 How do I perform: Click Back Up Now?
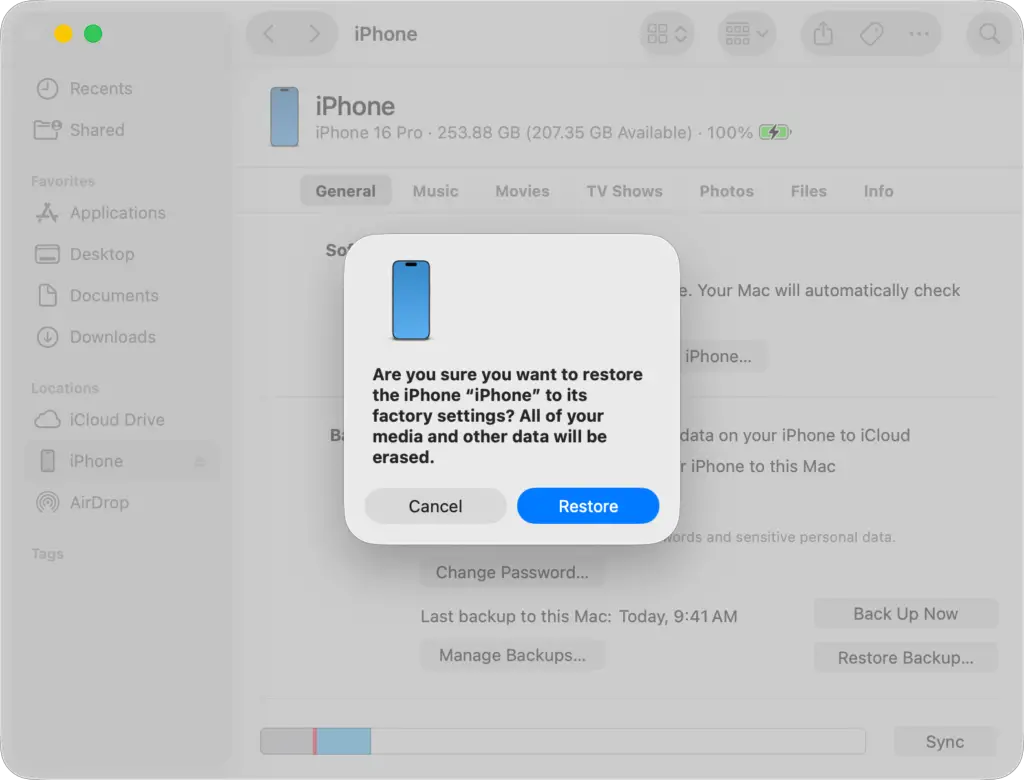coord(905,613)
